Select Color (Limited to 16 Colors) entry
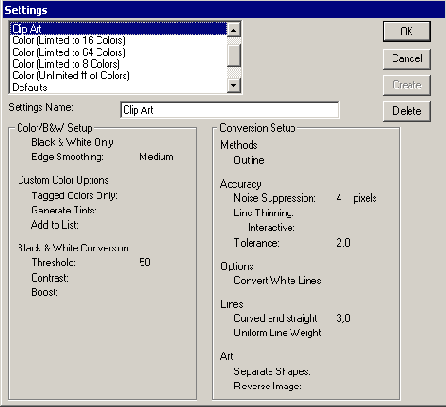Image resolution: width=446 pixels, height=407 pixels. pyautogui.click(x=119, y=40)
